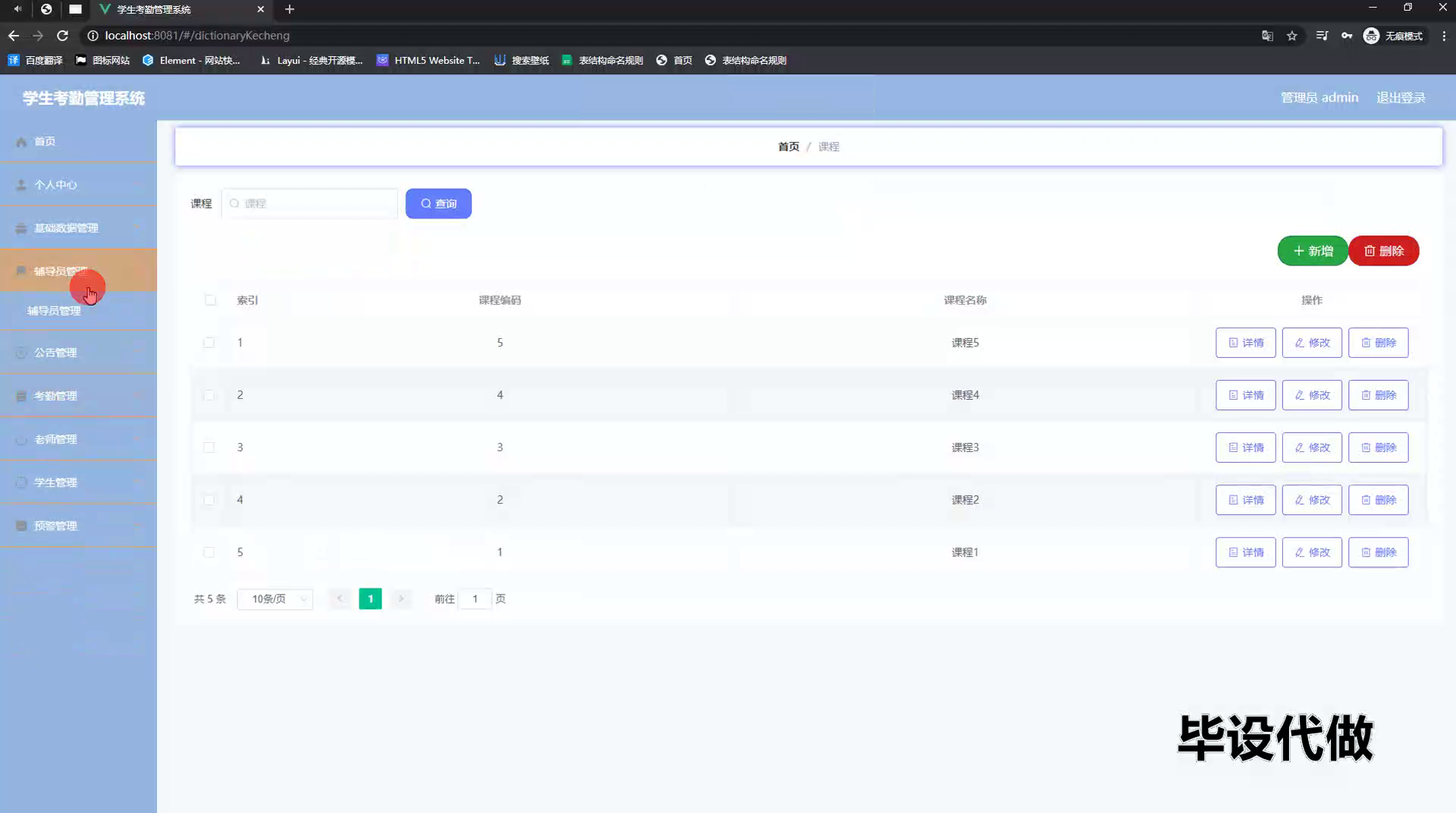Open the browser three-dot menu
The width and height of the screenshot is (1456, 813).
1444,36
